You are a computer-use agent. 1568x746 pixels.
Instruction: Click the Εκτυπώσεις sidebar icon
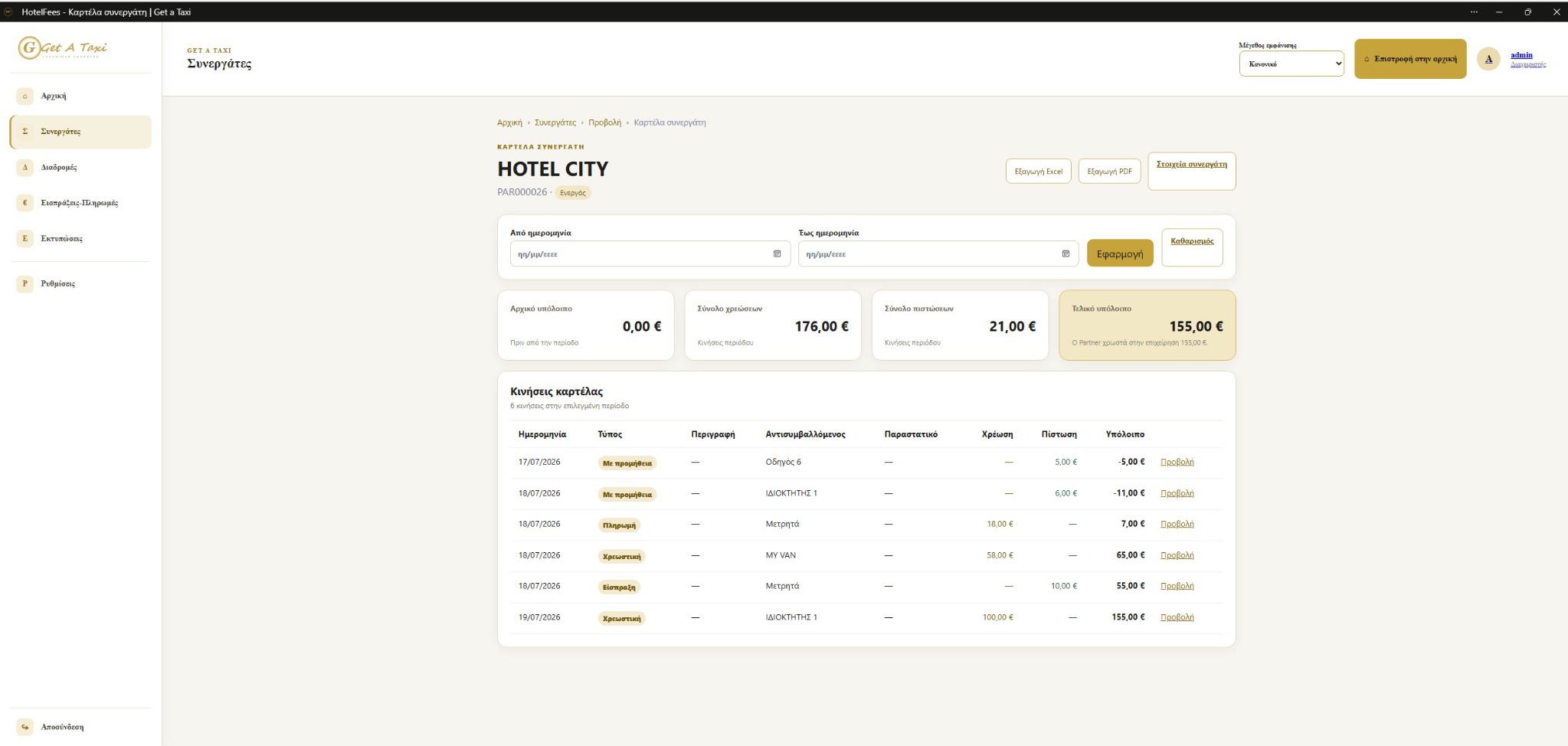[x=25, y=238]
